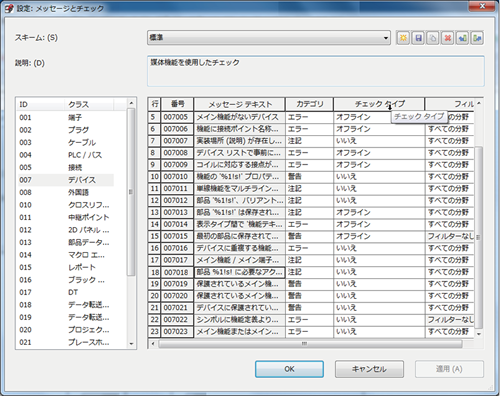
Task: Sort by the ID column header
Action: [x=40, y=104]
